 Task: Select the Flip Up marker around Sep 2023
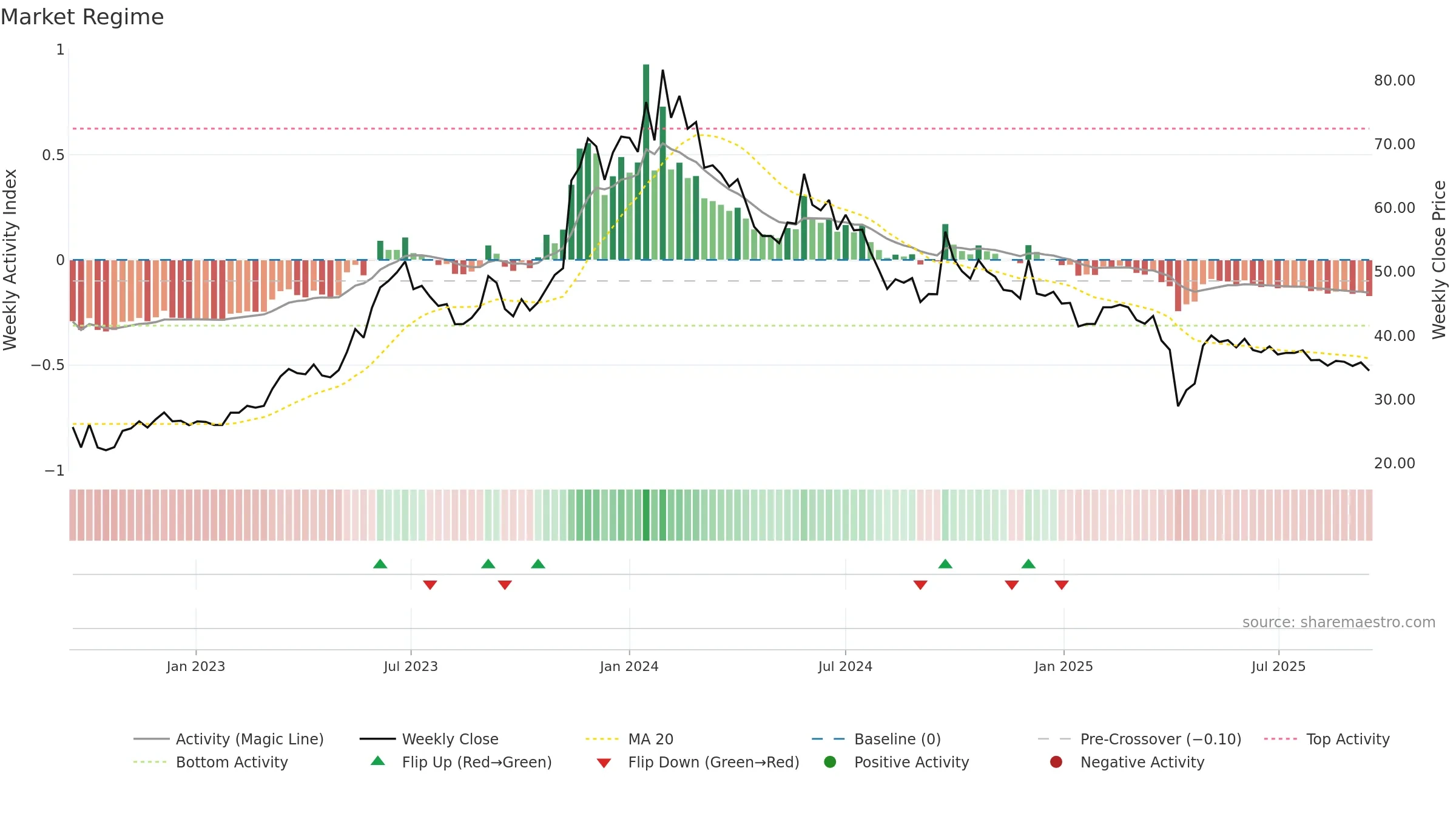coord(488,564)
